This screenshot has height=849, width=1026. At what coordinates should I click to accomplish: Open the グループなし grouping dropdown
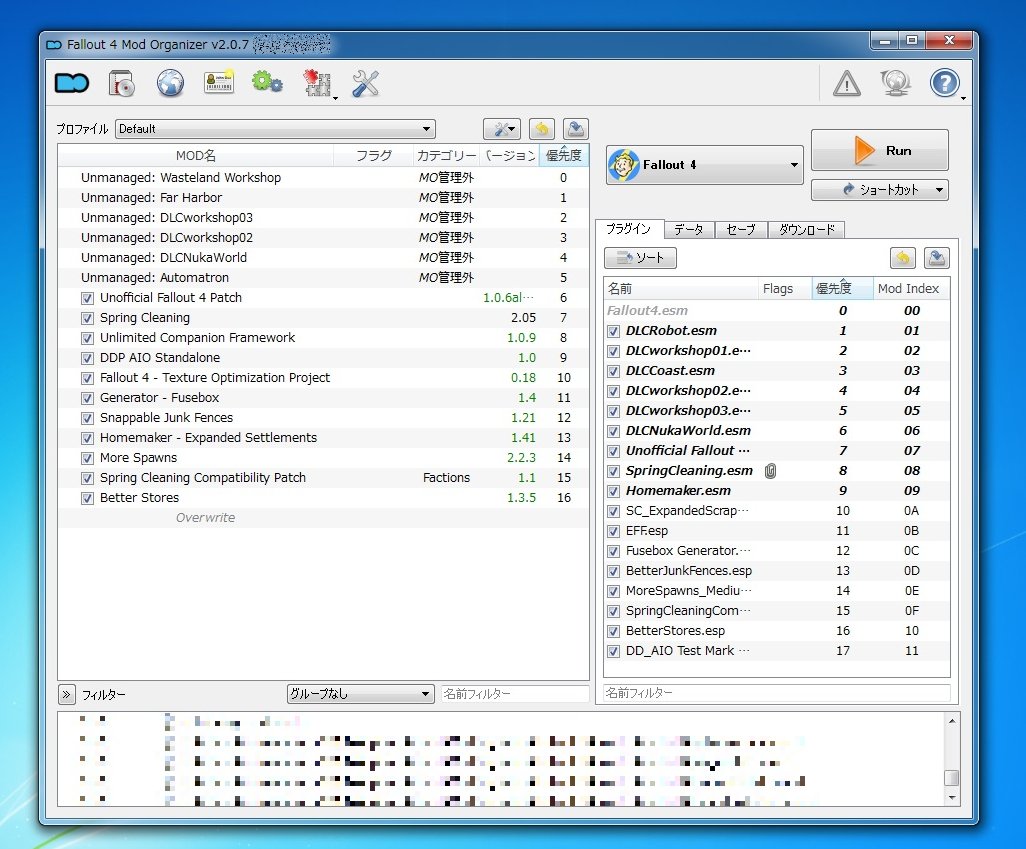click(361, 694)
